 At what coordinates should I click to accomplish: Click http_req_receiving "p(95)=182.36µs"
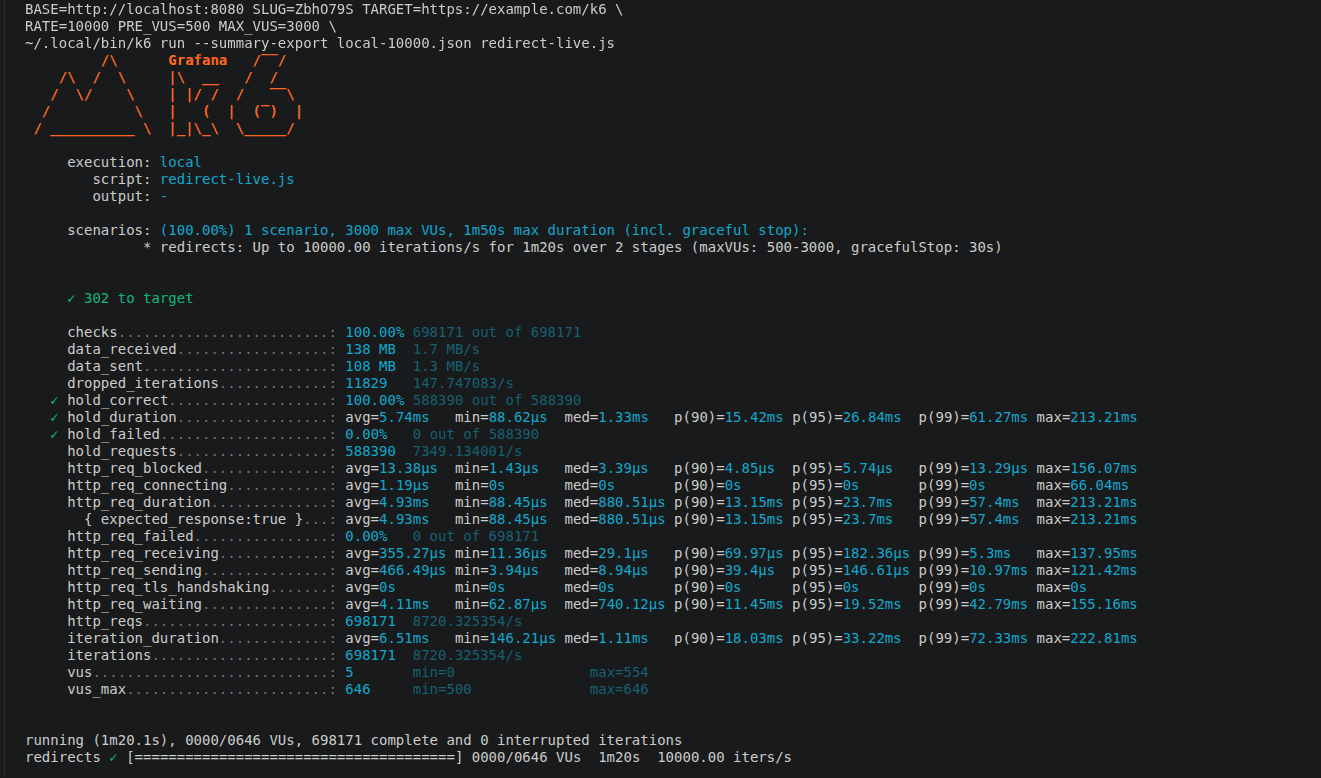click(851, 553)
